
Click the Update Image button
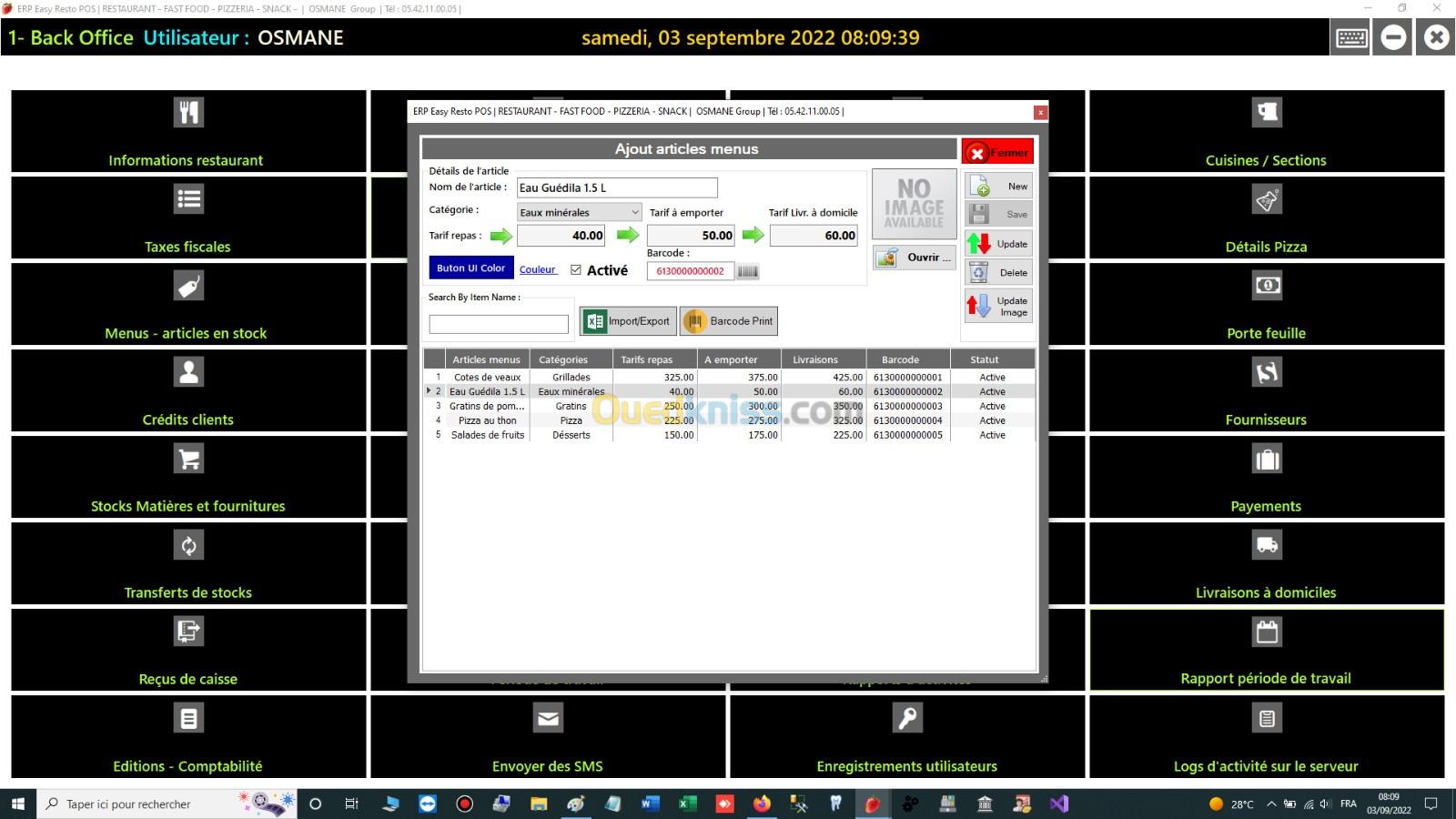[998, 307]
